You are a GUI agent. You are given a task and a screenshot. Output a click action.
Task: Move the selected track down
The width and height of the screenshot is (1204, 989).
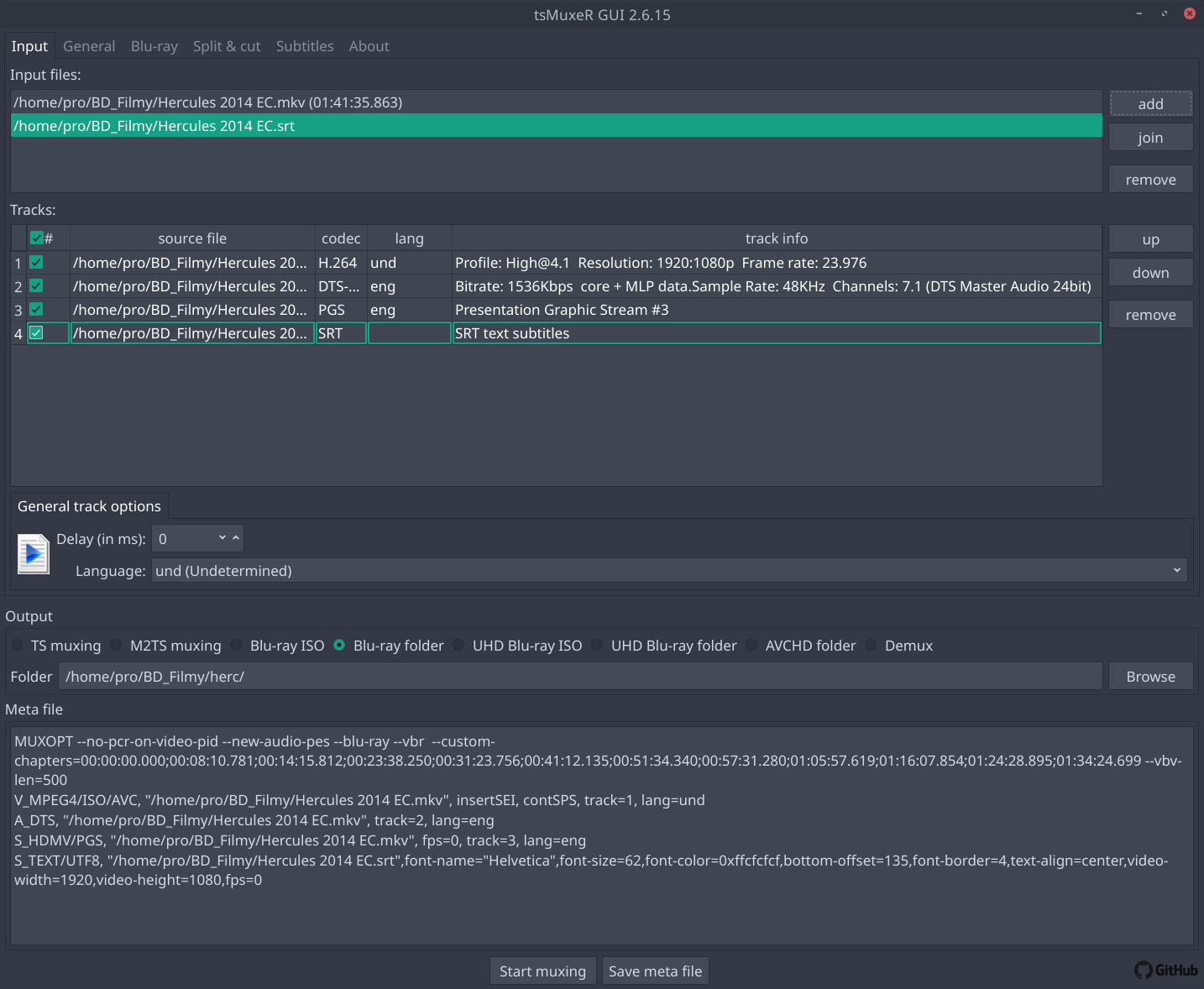(1150, 272)
